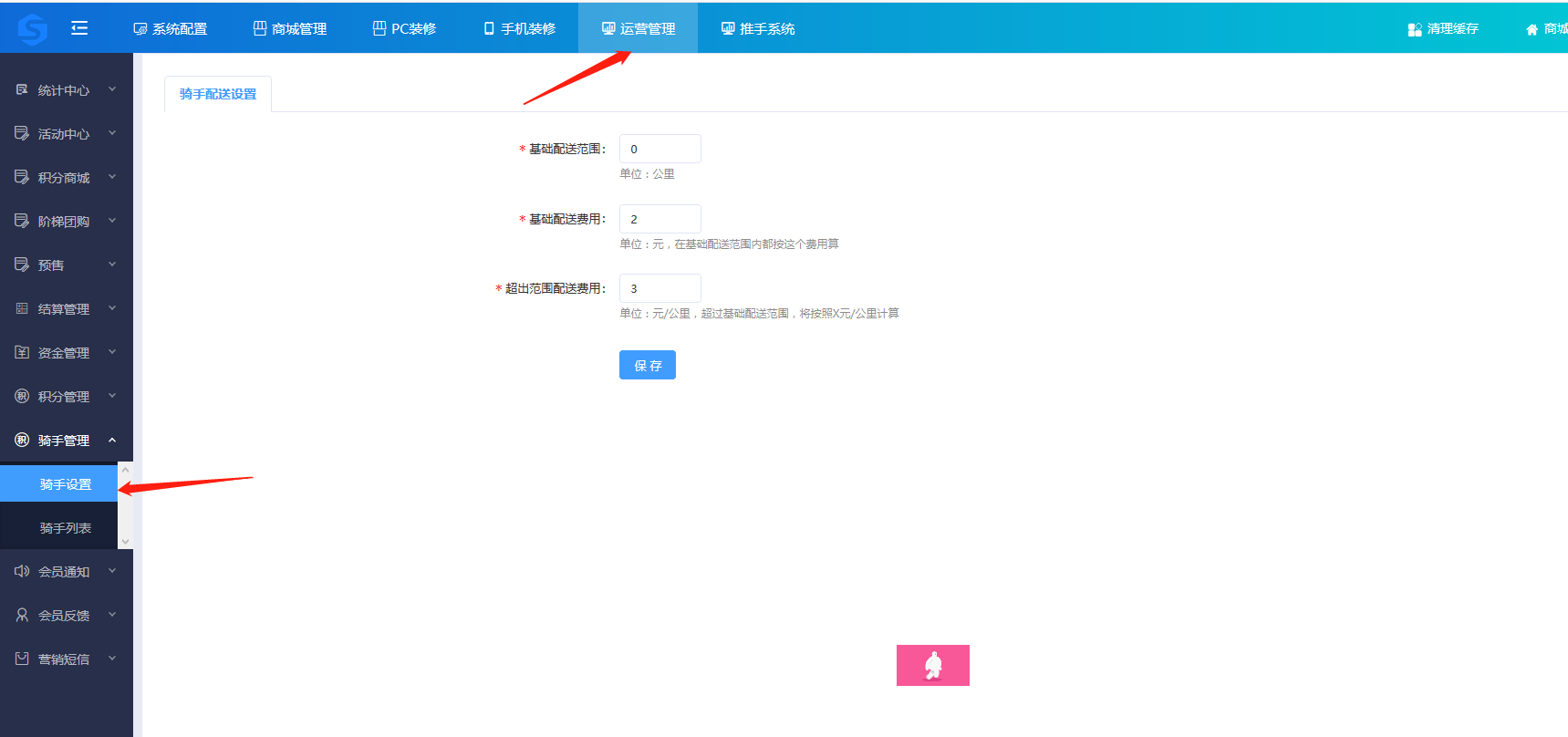Collapse the 骑手管理 section chevron
This screenshot has height=737, width=1568.
coord(112,440)
